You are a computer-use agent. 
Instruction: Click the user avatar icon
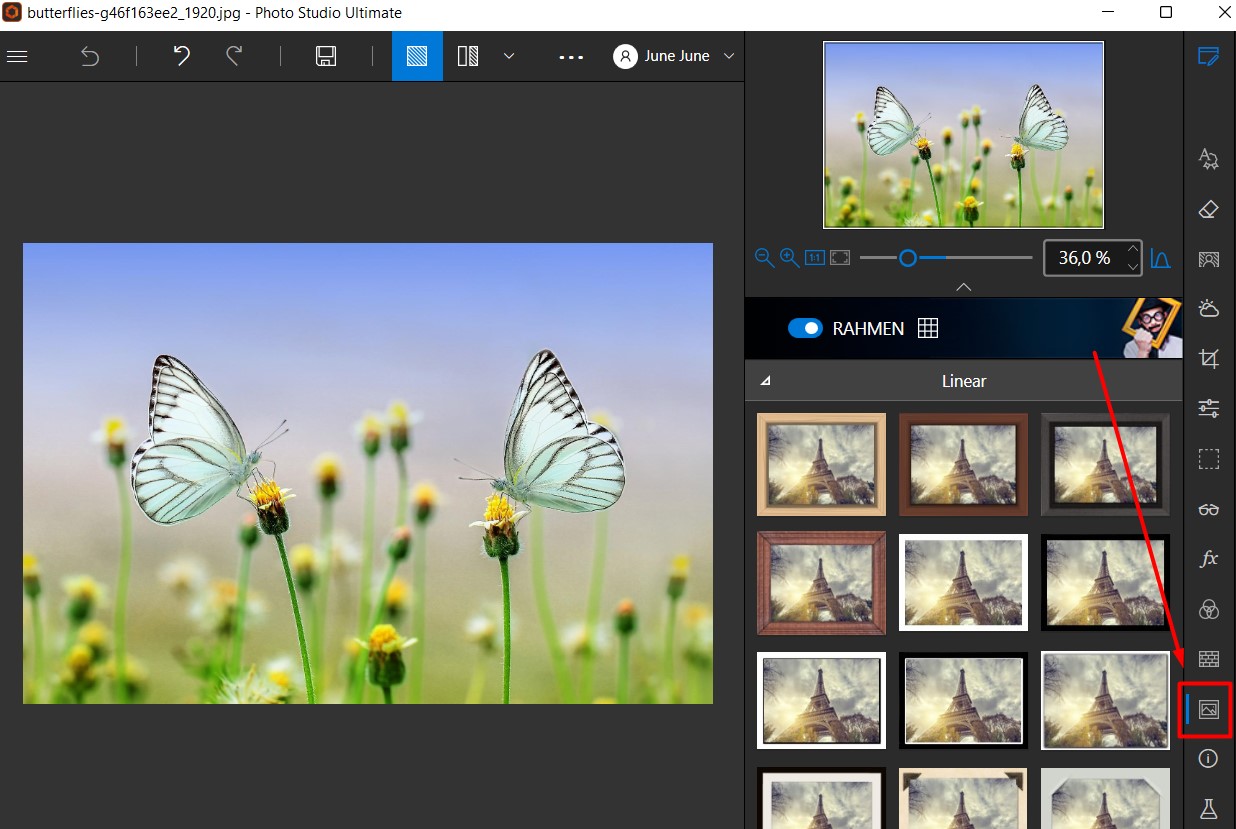[x=626, y=56]
